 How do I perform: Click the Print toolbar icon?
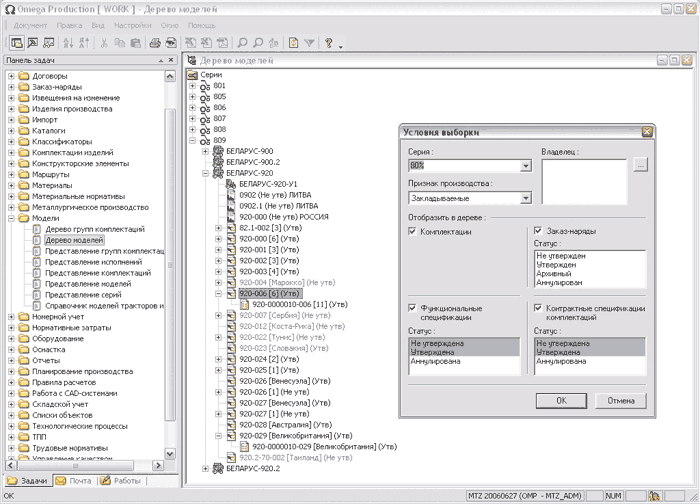(155, 43)
